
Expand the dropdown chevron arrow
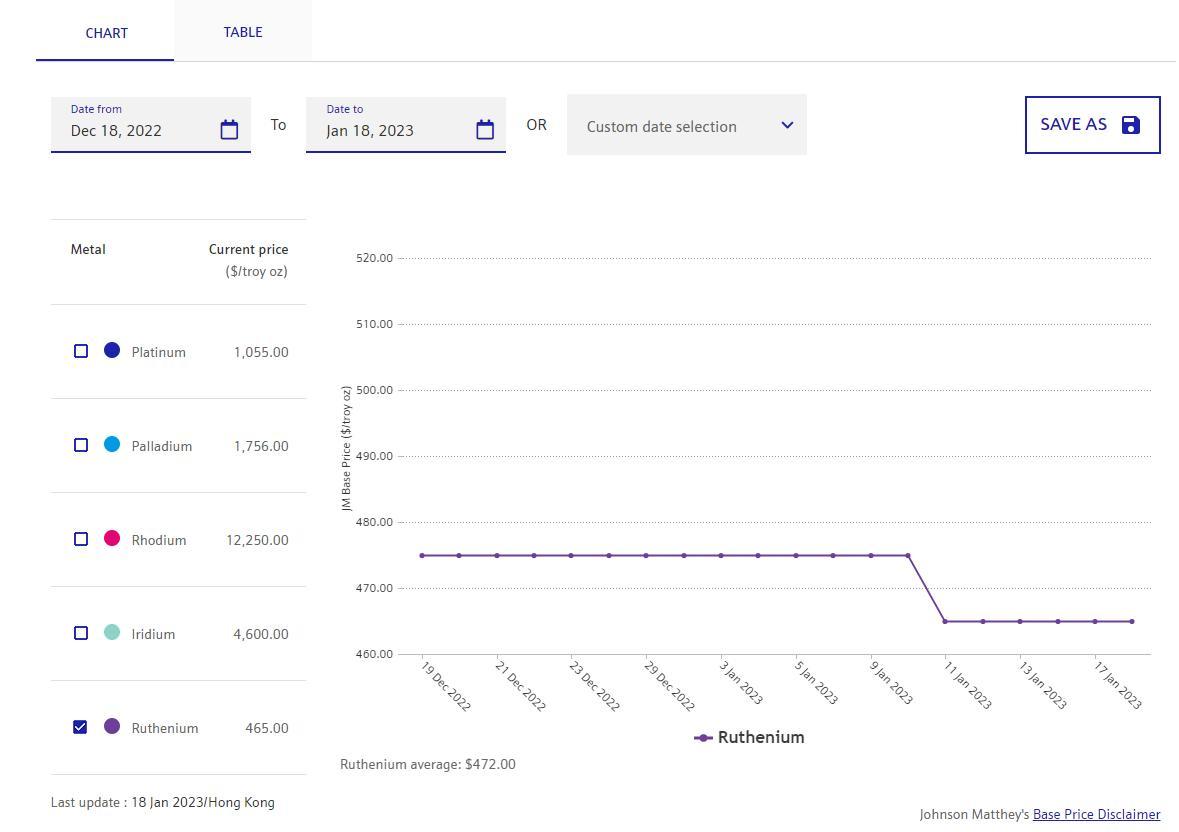[x=787, y=125]
